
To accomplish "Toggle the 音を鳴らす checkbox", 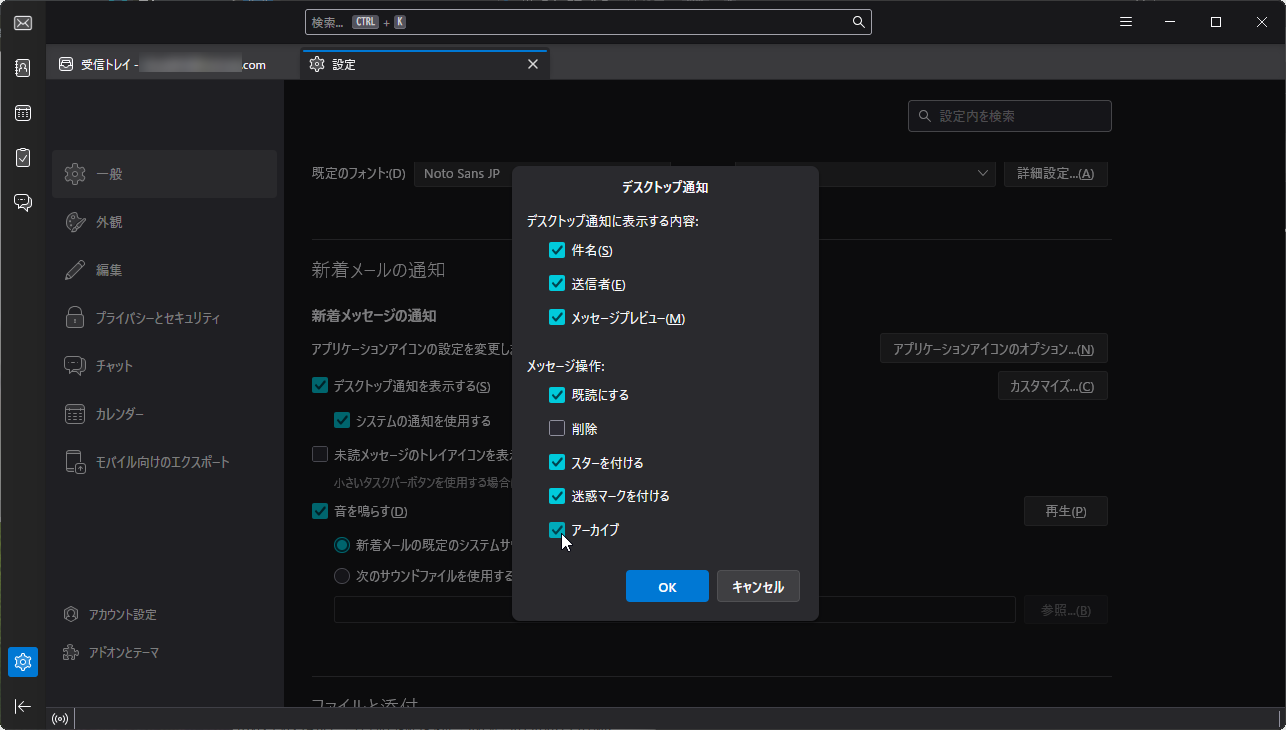I will pos(320,511).
